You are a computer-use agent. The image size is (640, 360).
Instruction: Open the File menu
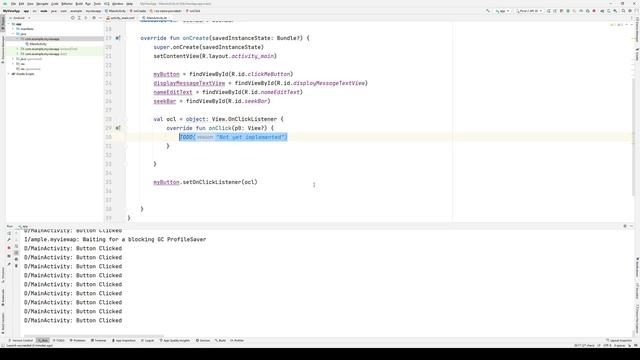[13, 4]
